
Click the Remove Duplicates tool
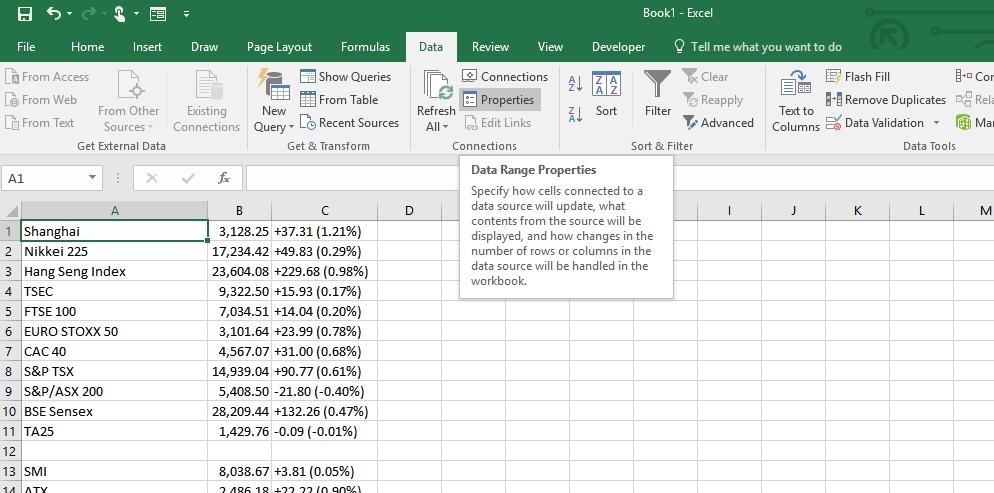pyautogui.click(x=885, y=100)
